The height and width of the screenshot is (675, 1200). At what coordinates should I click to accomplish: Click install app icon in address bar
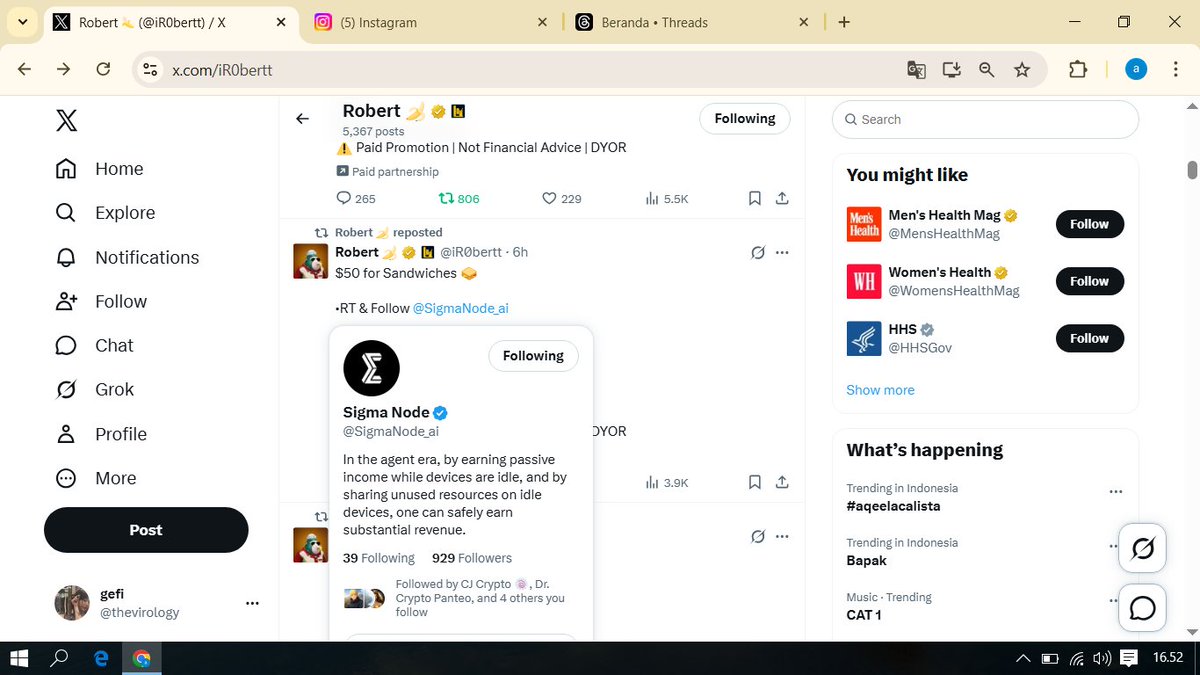tap(951, 69)
